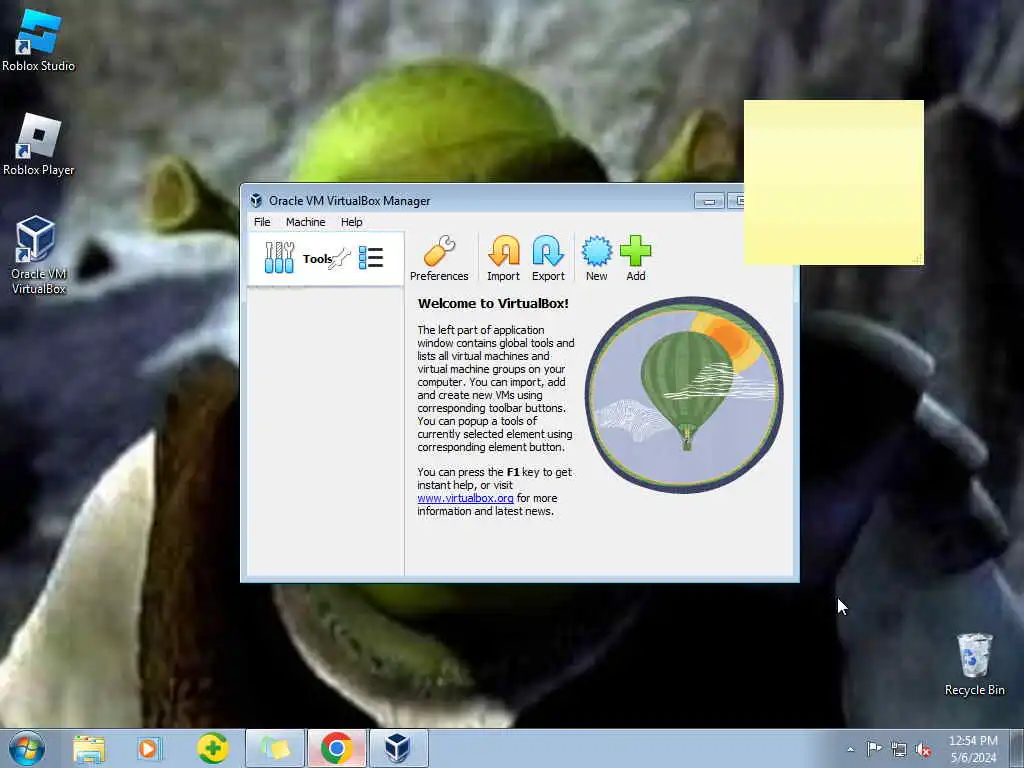The image size is (1024, 768).
Task: Click the hot-air balloon welcome illustration
Action: [x=684, y=394]
